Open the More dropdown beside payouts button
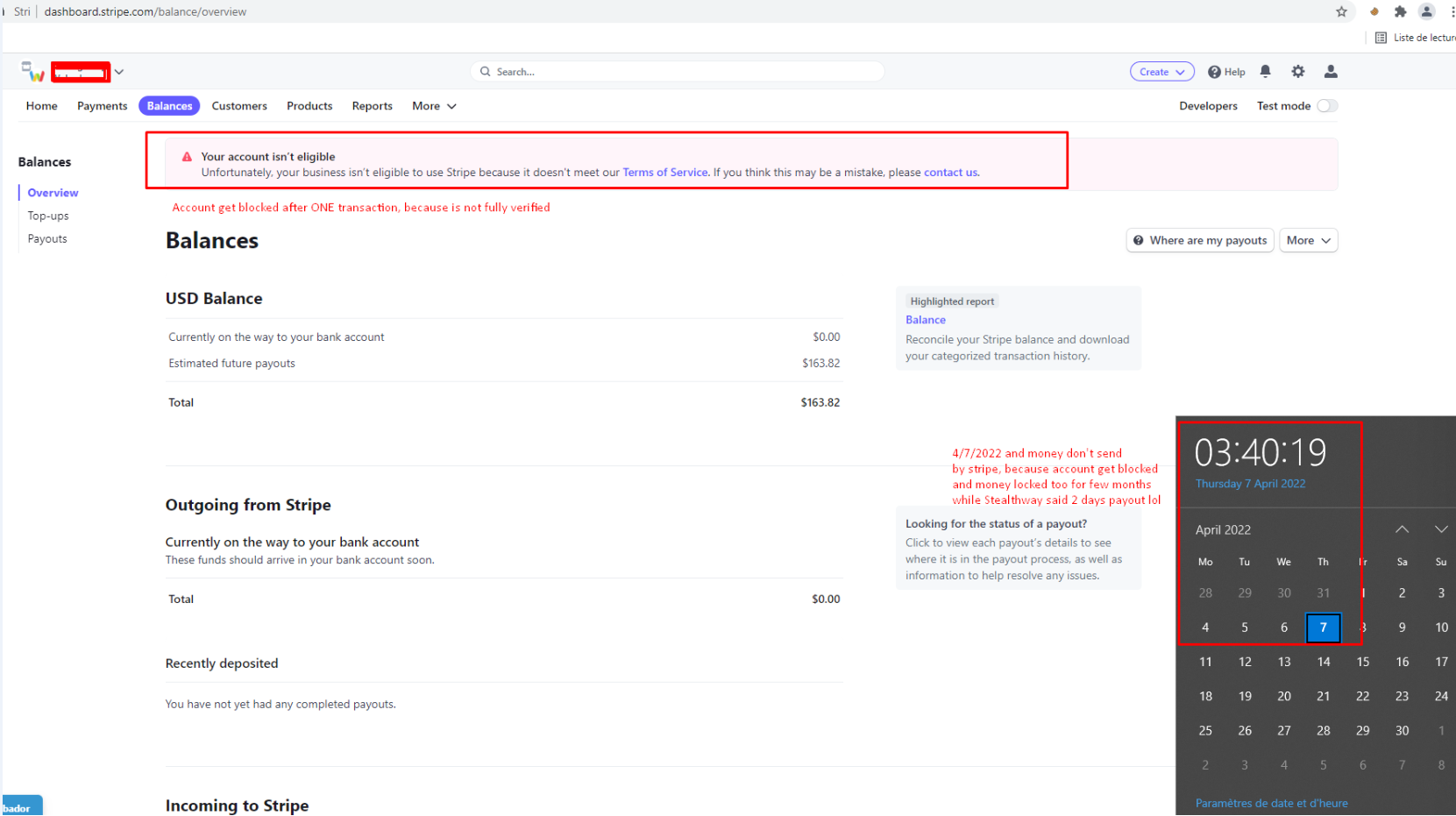Screen dimensions: 1456x816 pyautogui.click(x=1308, y=240)
